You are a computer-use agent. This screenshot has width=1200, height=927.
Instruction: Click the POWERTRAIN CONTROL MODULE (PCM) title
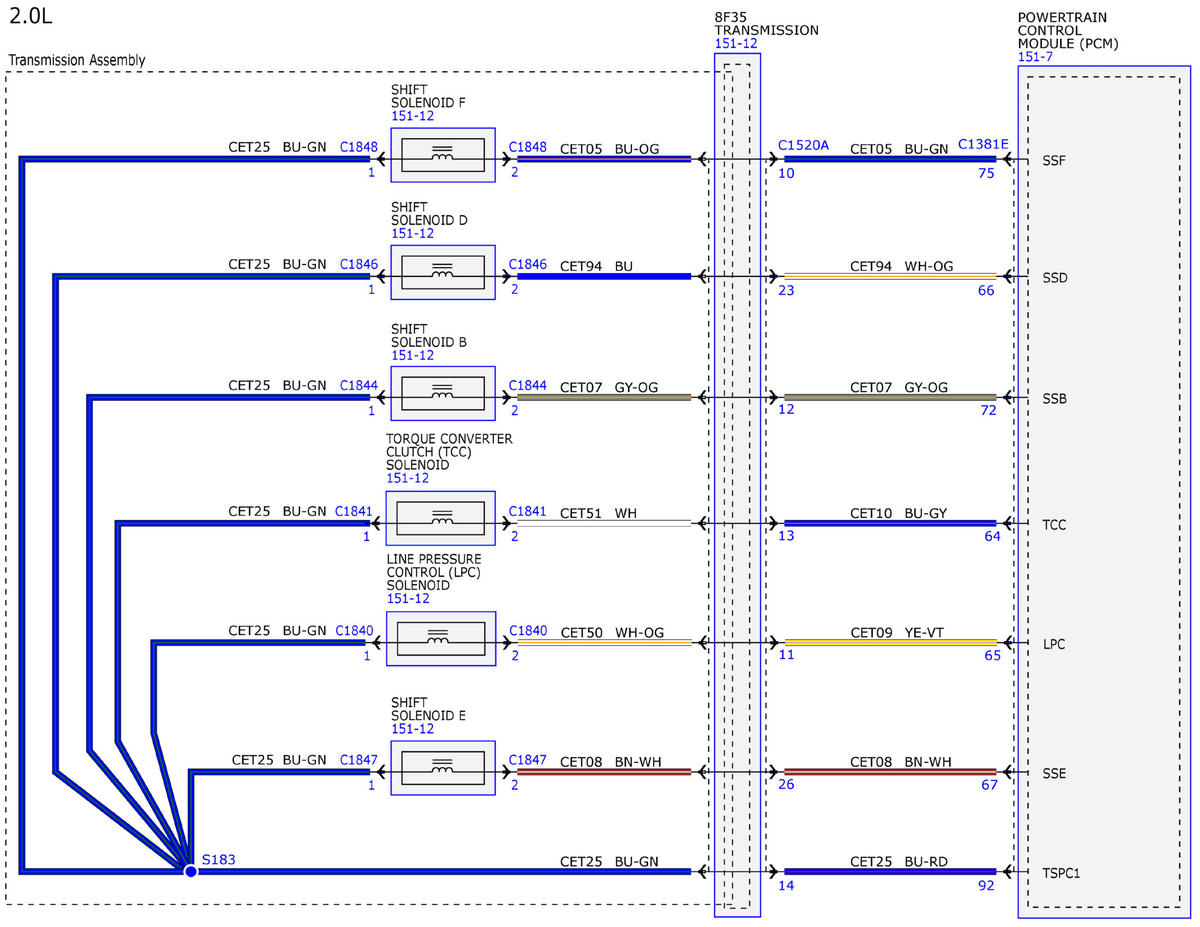coord(1068,31)
